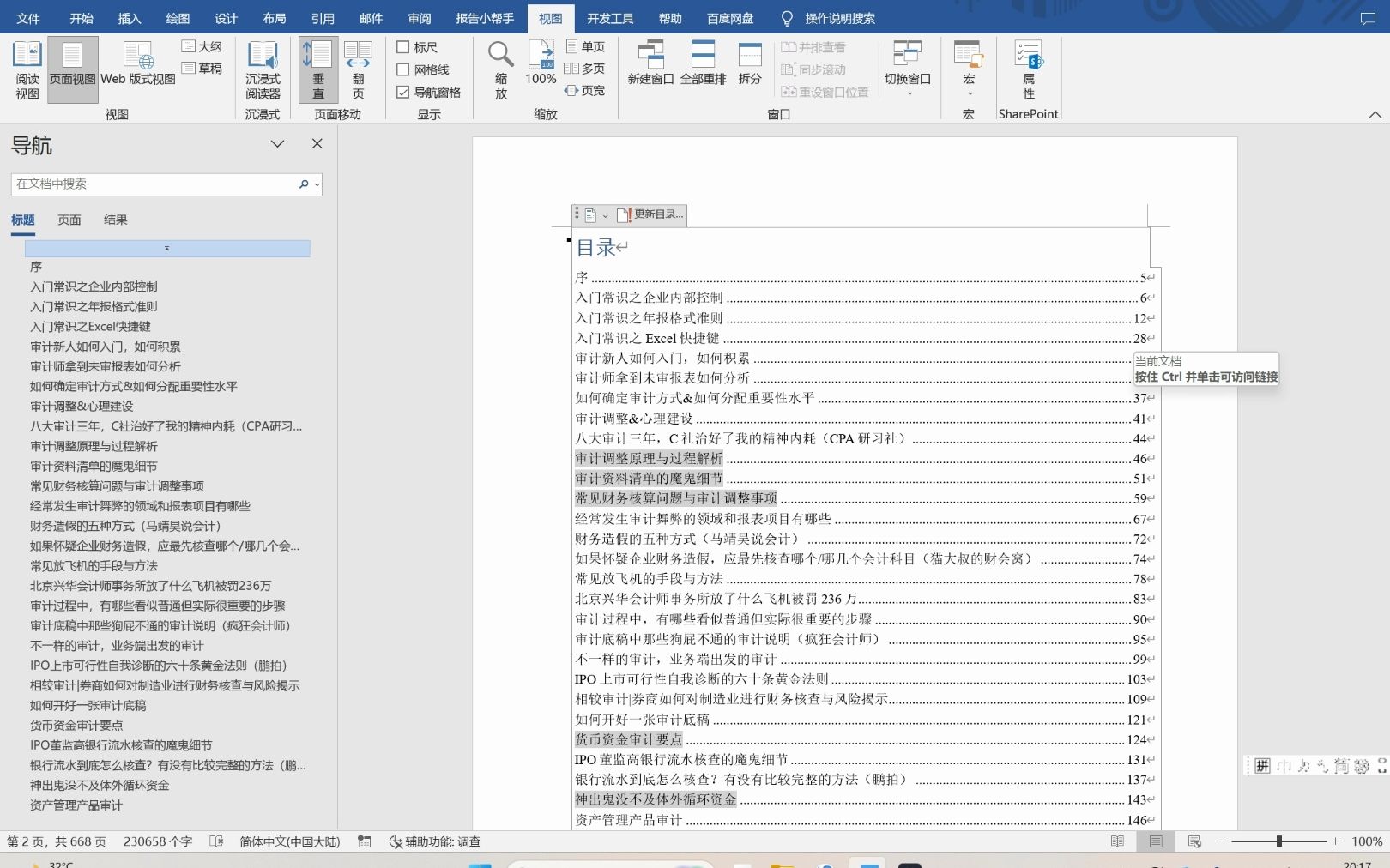Open the Zoom dialog (缩放) magnifier

501,70
